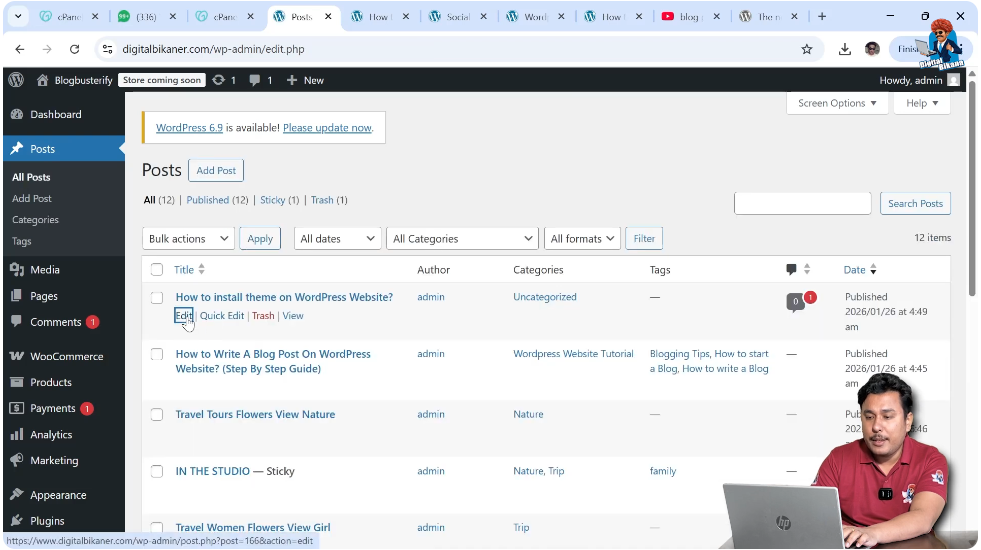
Task: Reload the page with refresh icon
Action: tap(74, 49)
